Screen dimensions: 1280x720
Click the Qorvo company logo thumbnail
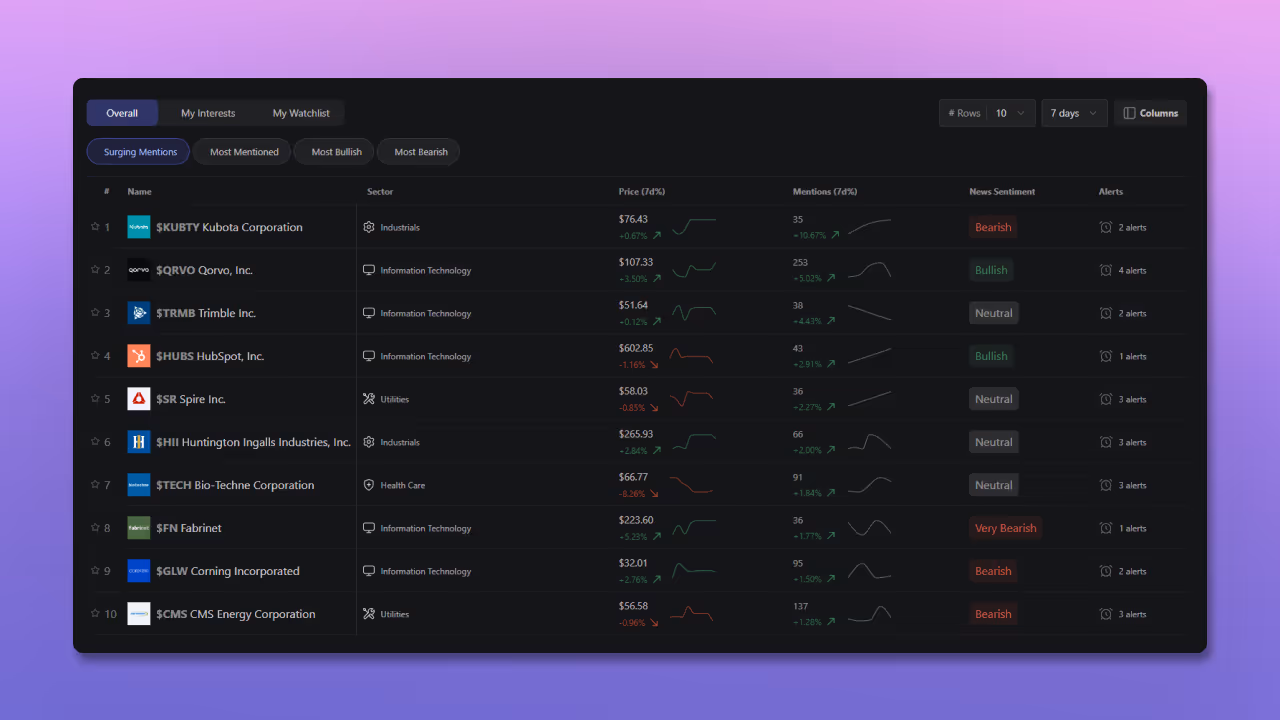138,270
